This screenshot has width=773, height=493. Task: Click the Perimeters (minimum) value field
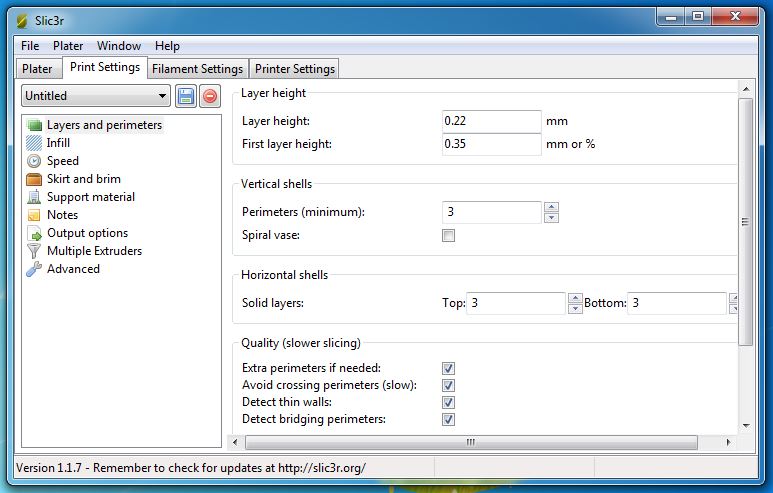(x=492, y=212)
